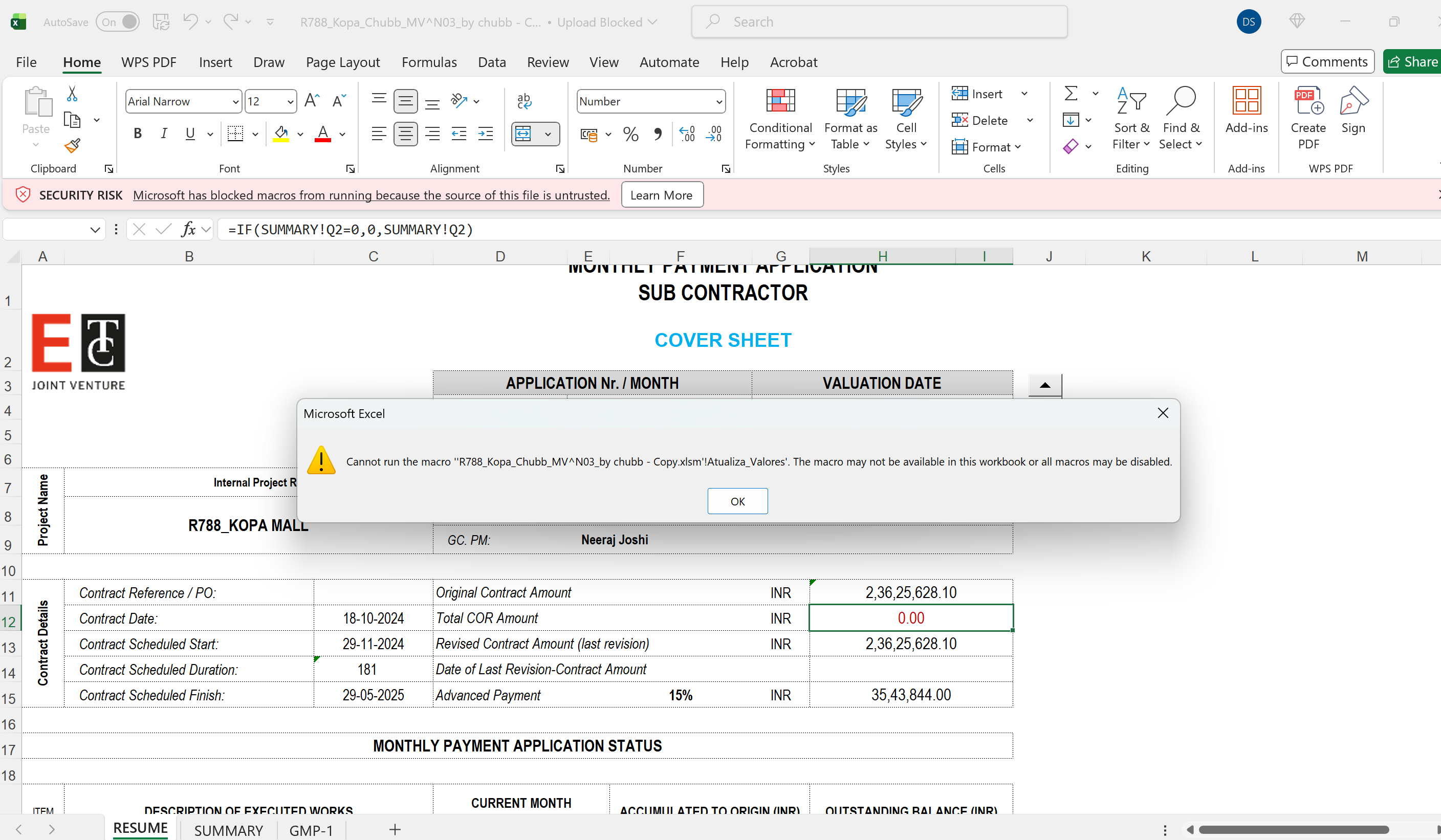Image resolution: width=1441 pixels, height=840 pixels.
Task: Click the Insert Function fx icon
Action: (x=188, y=229)
